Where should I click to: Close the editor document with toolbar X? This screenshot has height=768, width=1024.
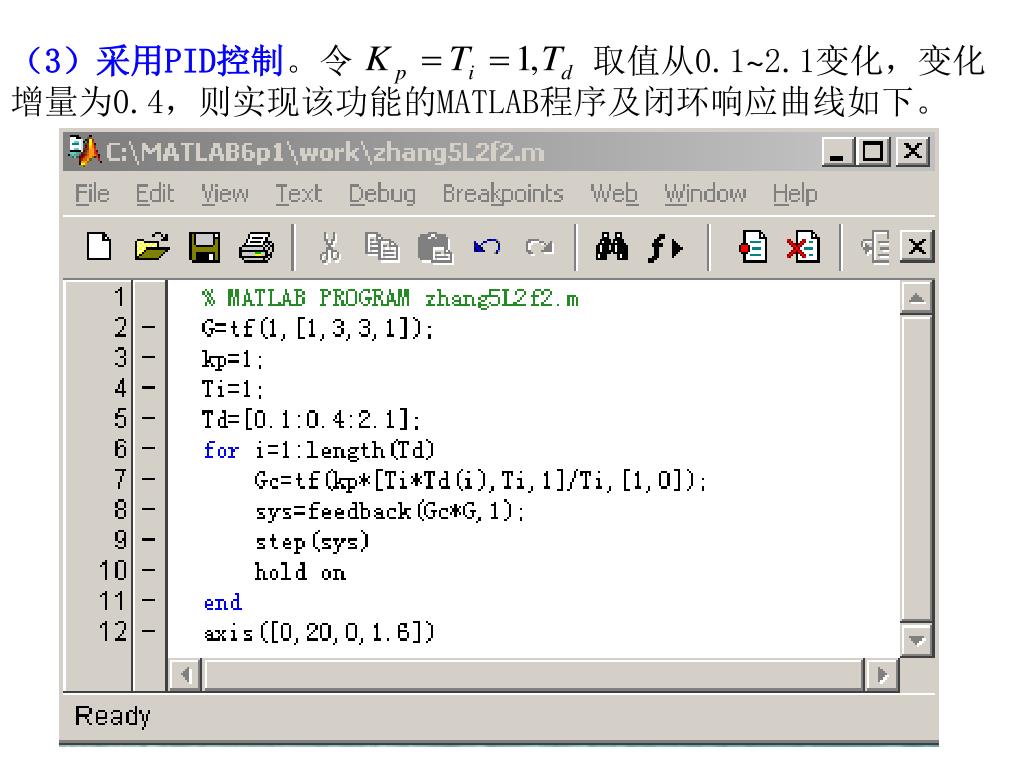click(x=917, y=247)
